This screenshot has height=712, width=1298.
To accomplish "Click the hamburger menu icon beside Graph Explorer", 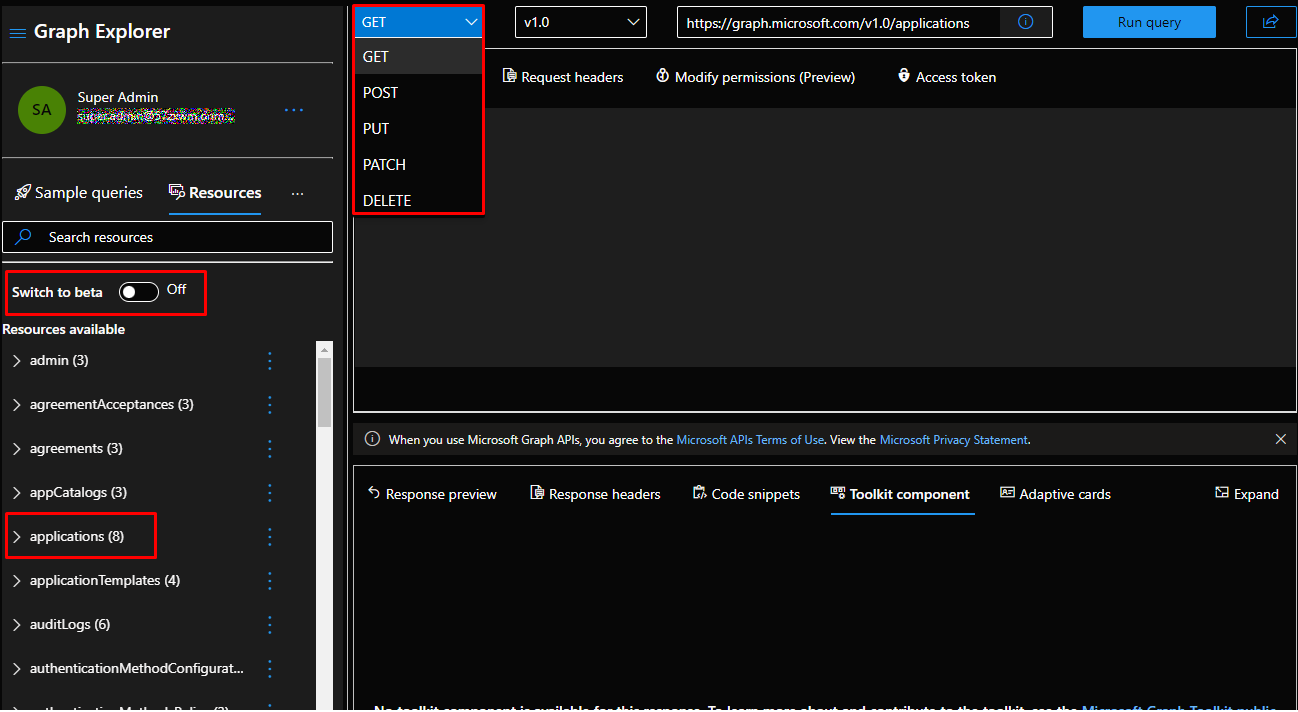I will pyautogui.click(x=18, y=33).
